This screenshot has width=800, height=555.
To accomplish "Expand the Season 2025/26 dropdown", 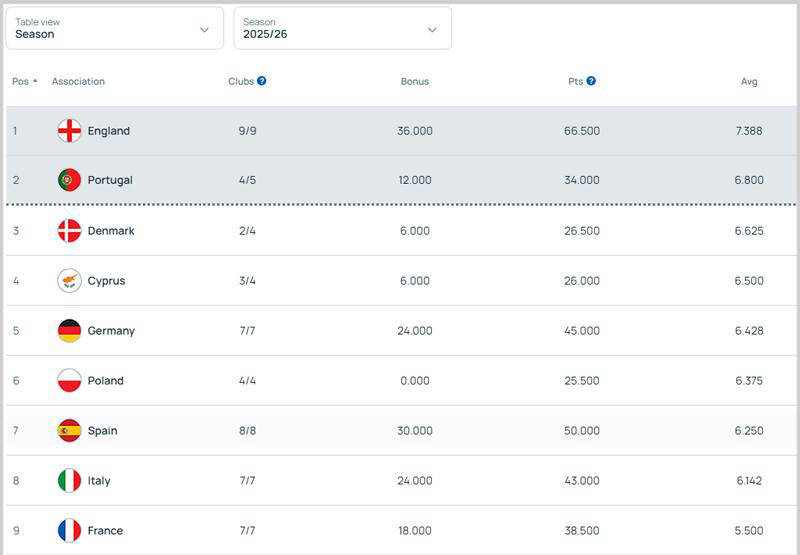I will (342, 28).
